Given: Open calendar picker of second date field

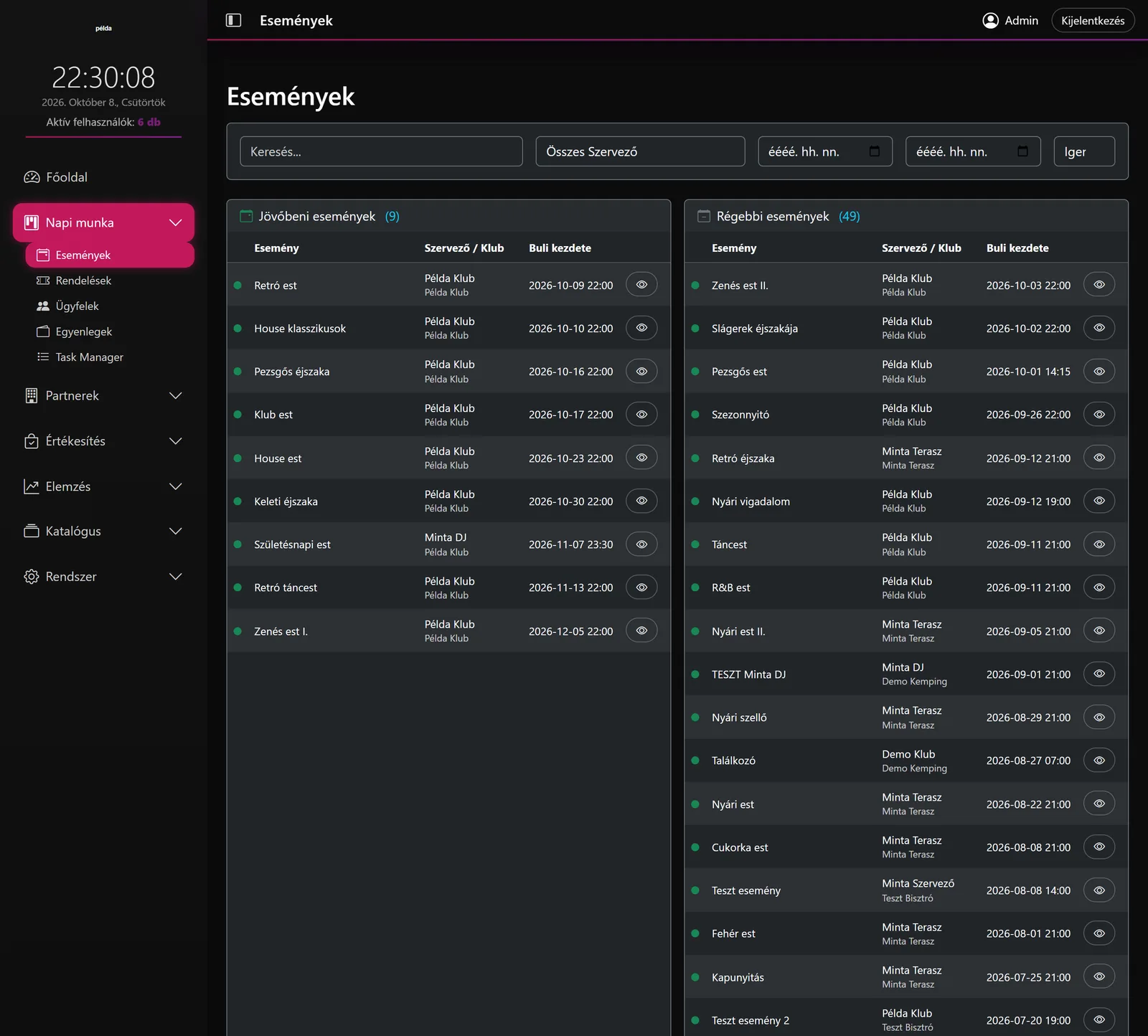Looking at the screenshot, I should coord(1022,151).
